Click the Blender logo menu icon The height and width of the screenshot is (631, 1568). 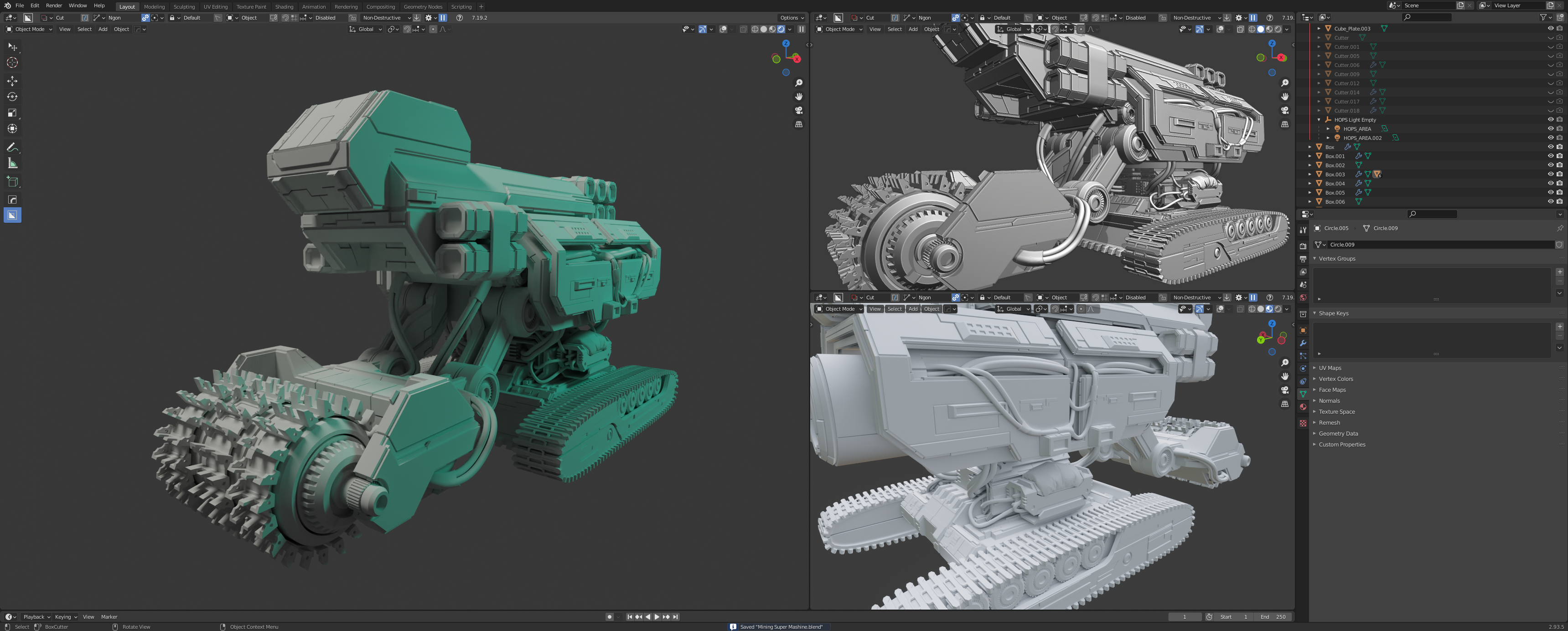point(7,5)
